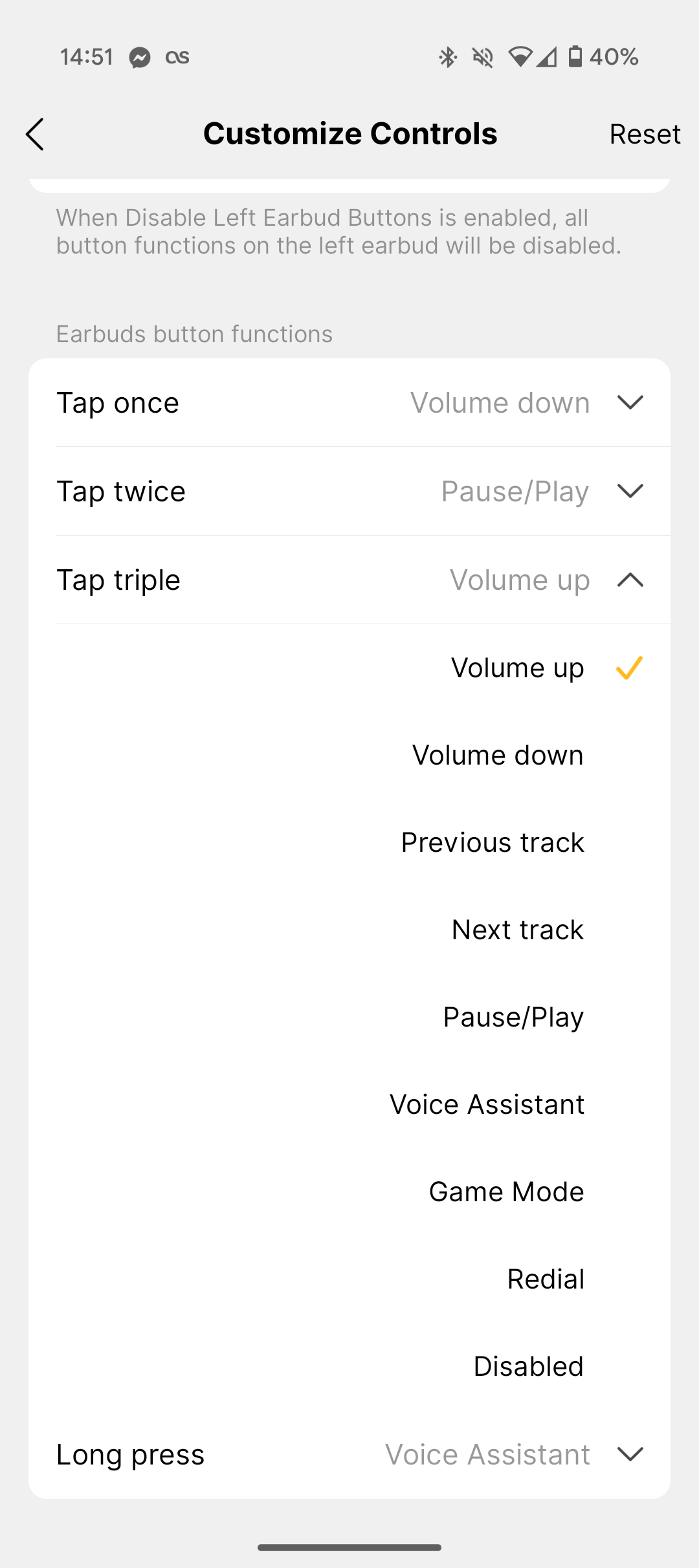
Task: Pick the Redial option
Action: [546, 1279]
